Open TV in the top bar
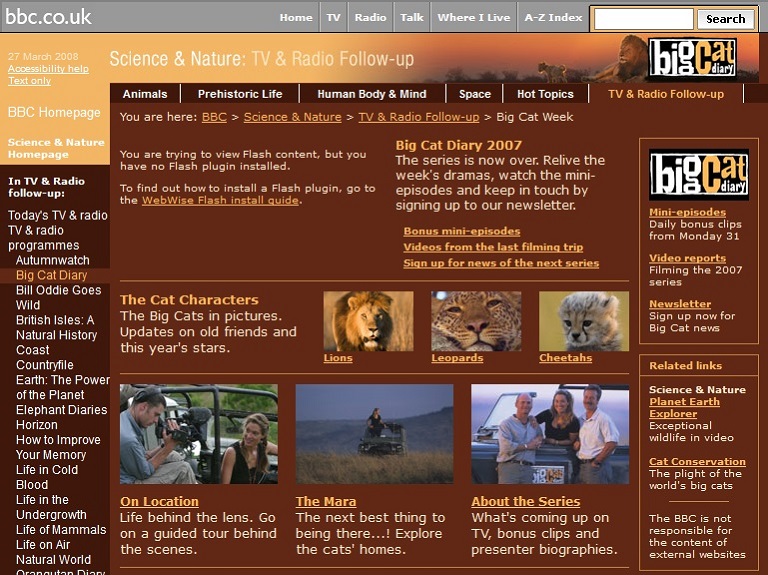Screen dimensions: 768x575 (334, 17)
